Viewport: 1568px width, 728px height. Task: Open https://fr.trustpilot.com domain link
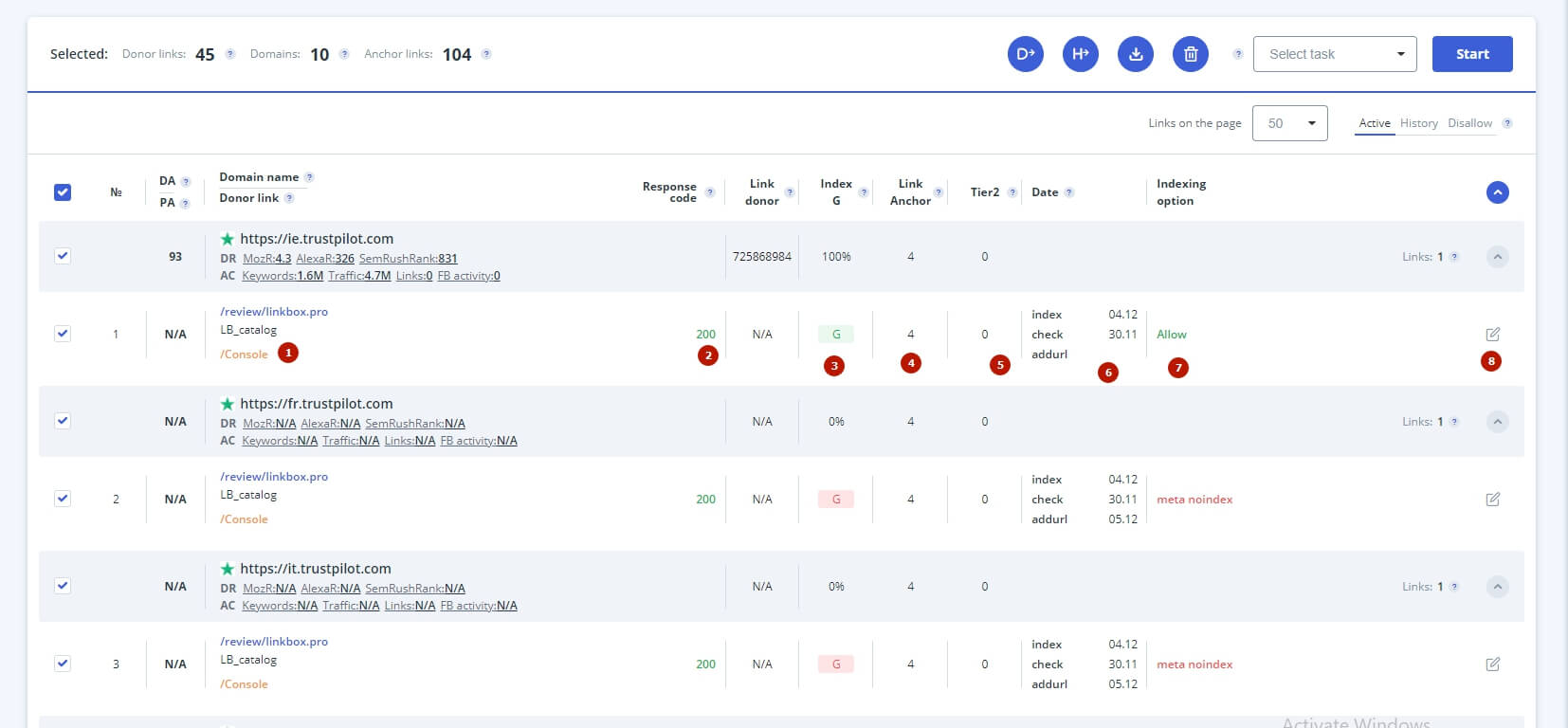click(317, 404)
